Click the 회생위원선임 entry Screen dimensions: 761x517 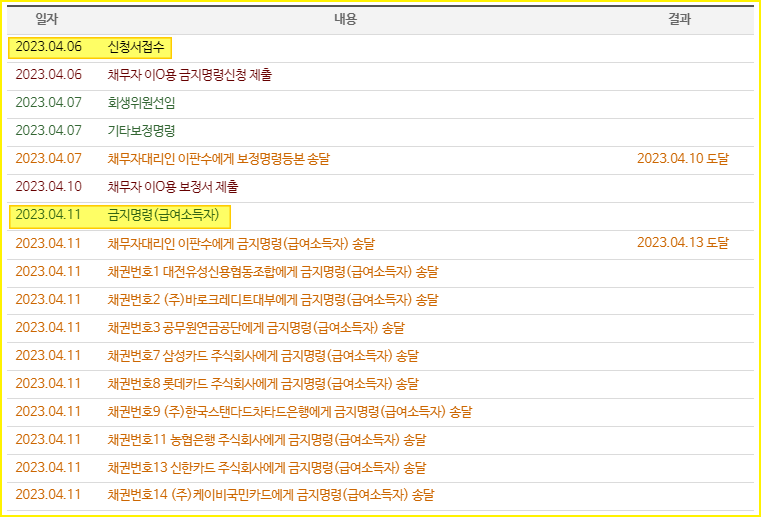click(141, 103)
